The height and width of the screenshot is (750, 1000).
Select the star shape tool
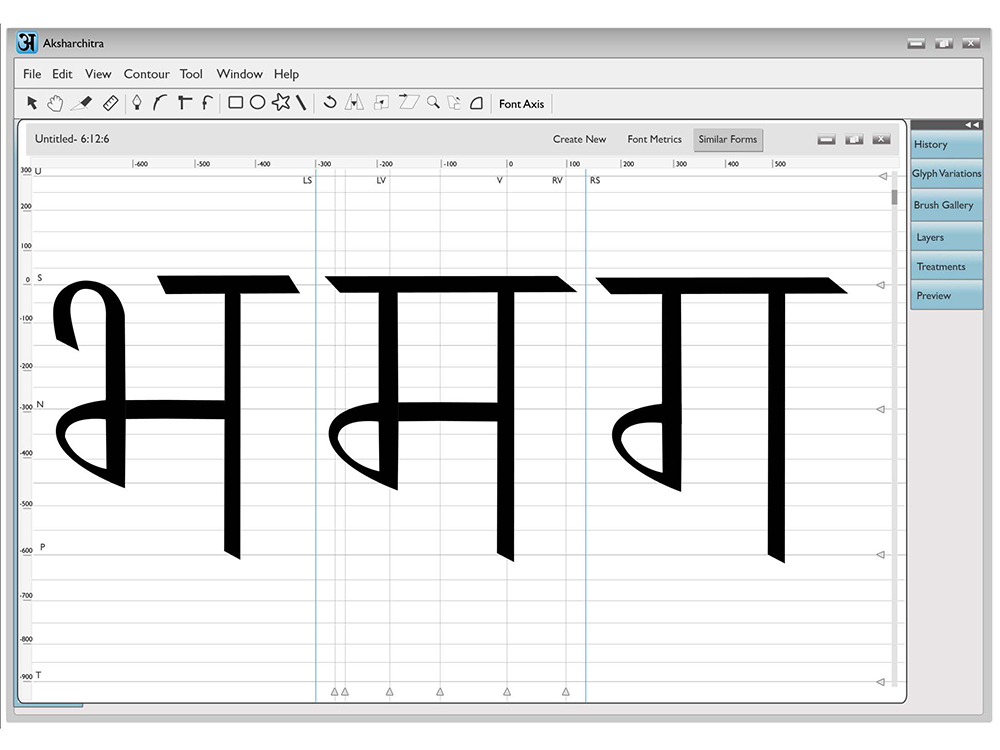coord(281,102)
